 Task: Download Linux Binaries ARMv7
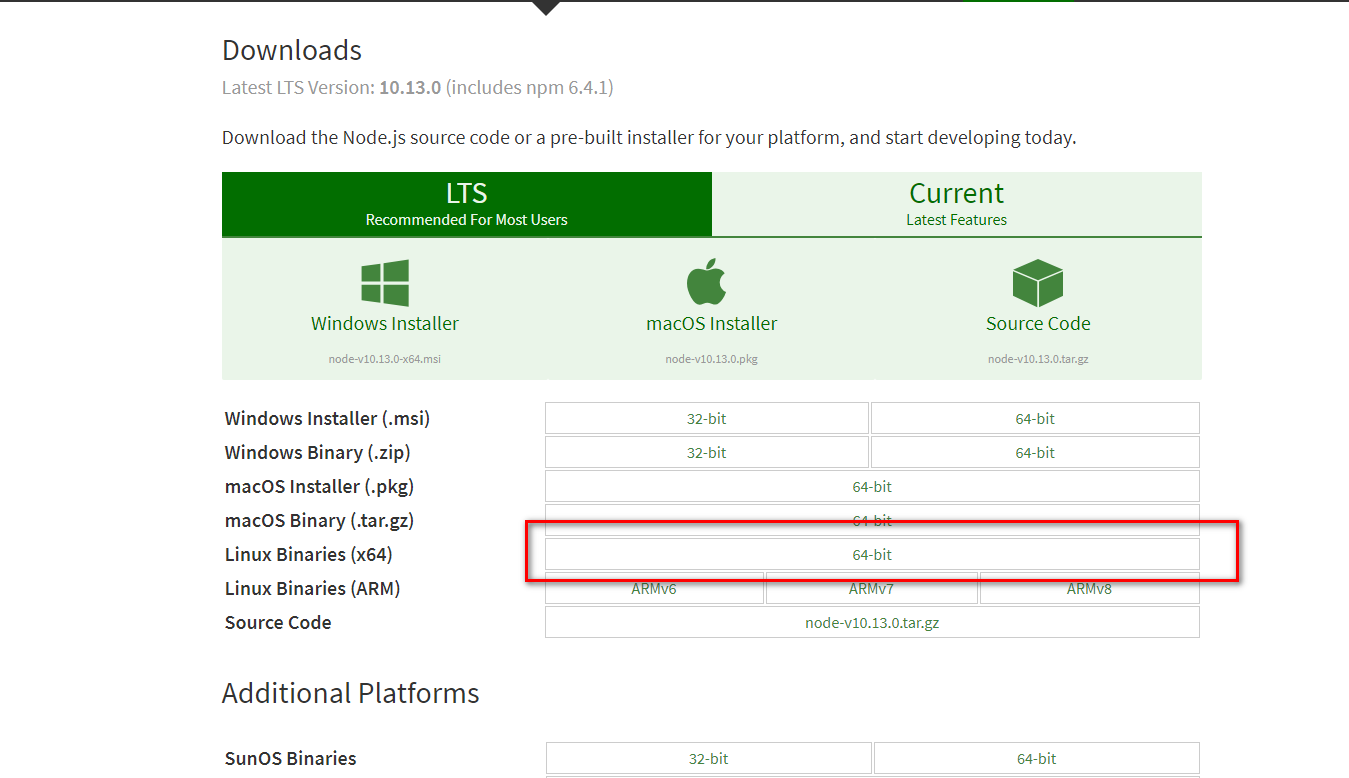tap(871, 589)
